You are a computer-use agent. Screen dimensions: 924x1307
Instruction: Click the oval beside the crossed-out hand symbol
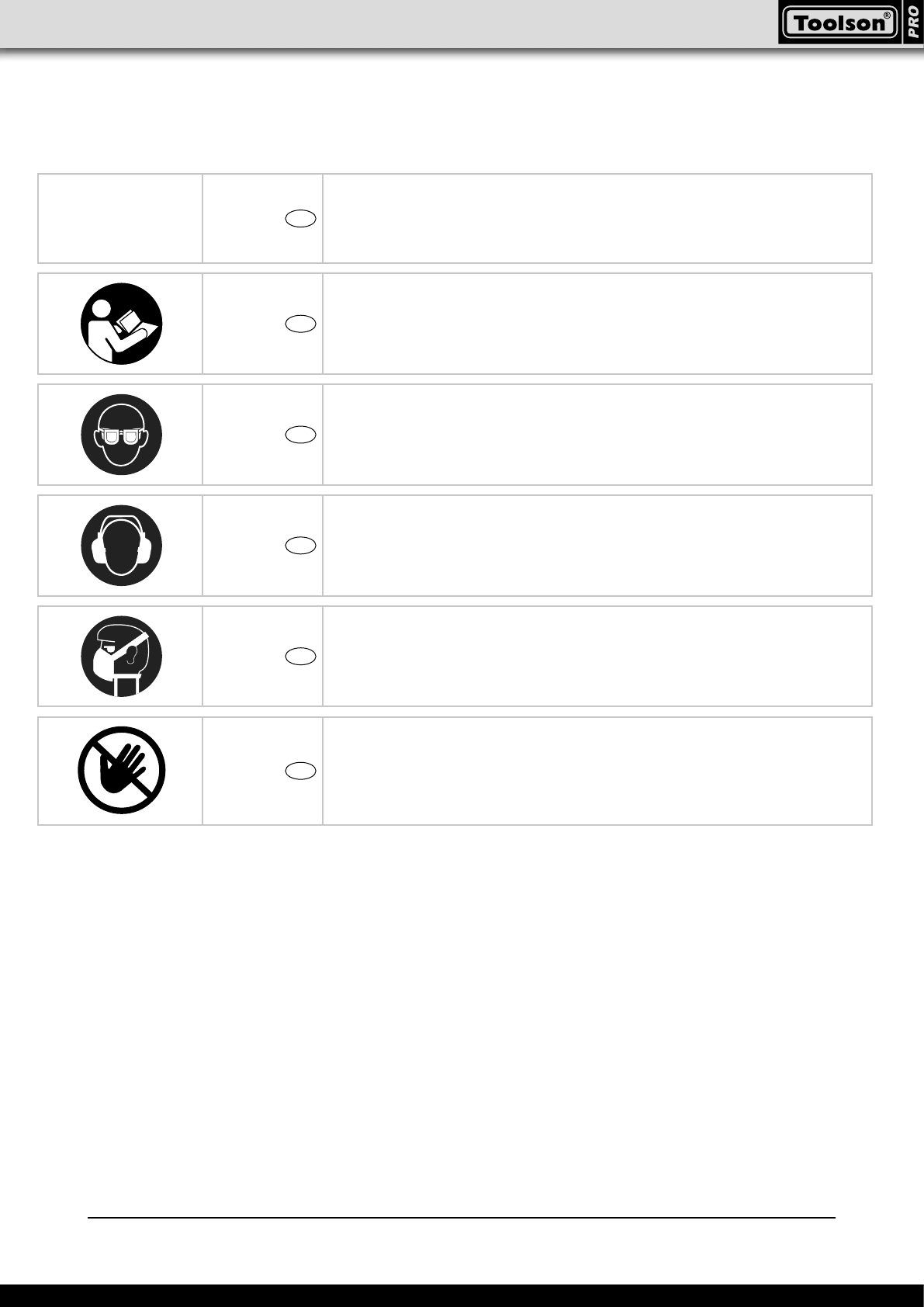point(300,771)
